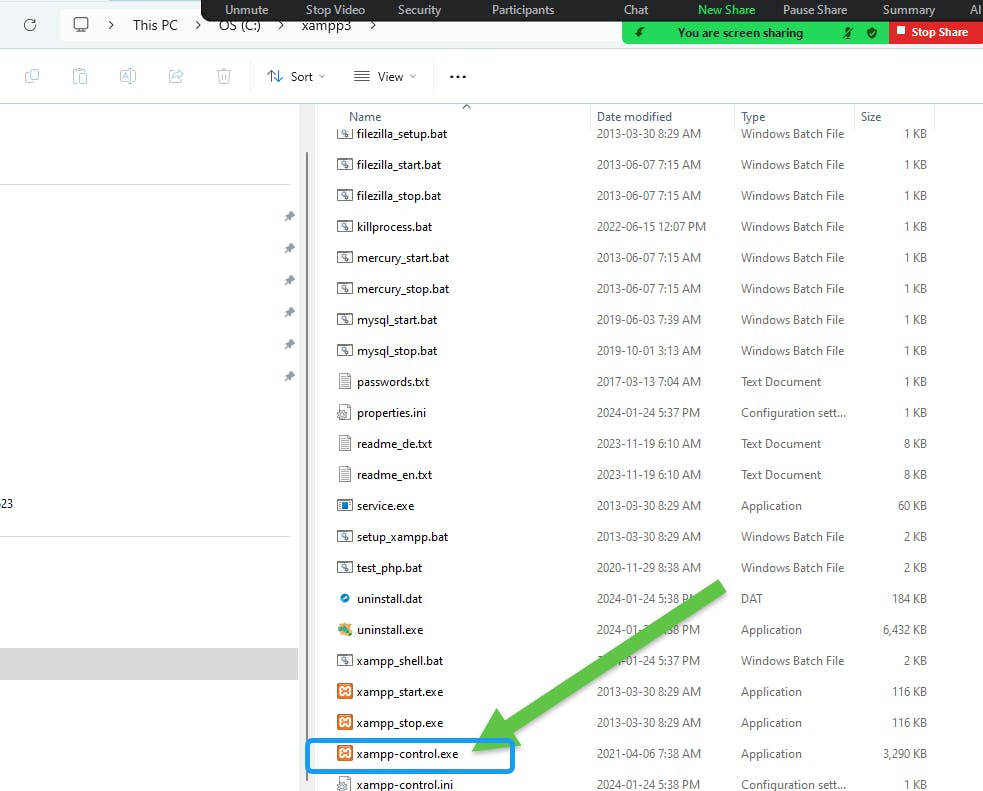983x791 pixels.
Task: Click Unmute in the Zoom toolbar
Action: pos(246,10)
